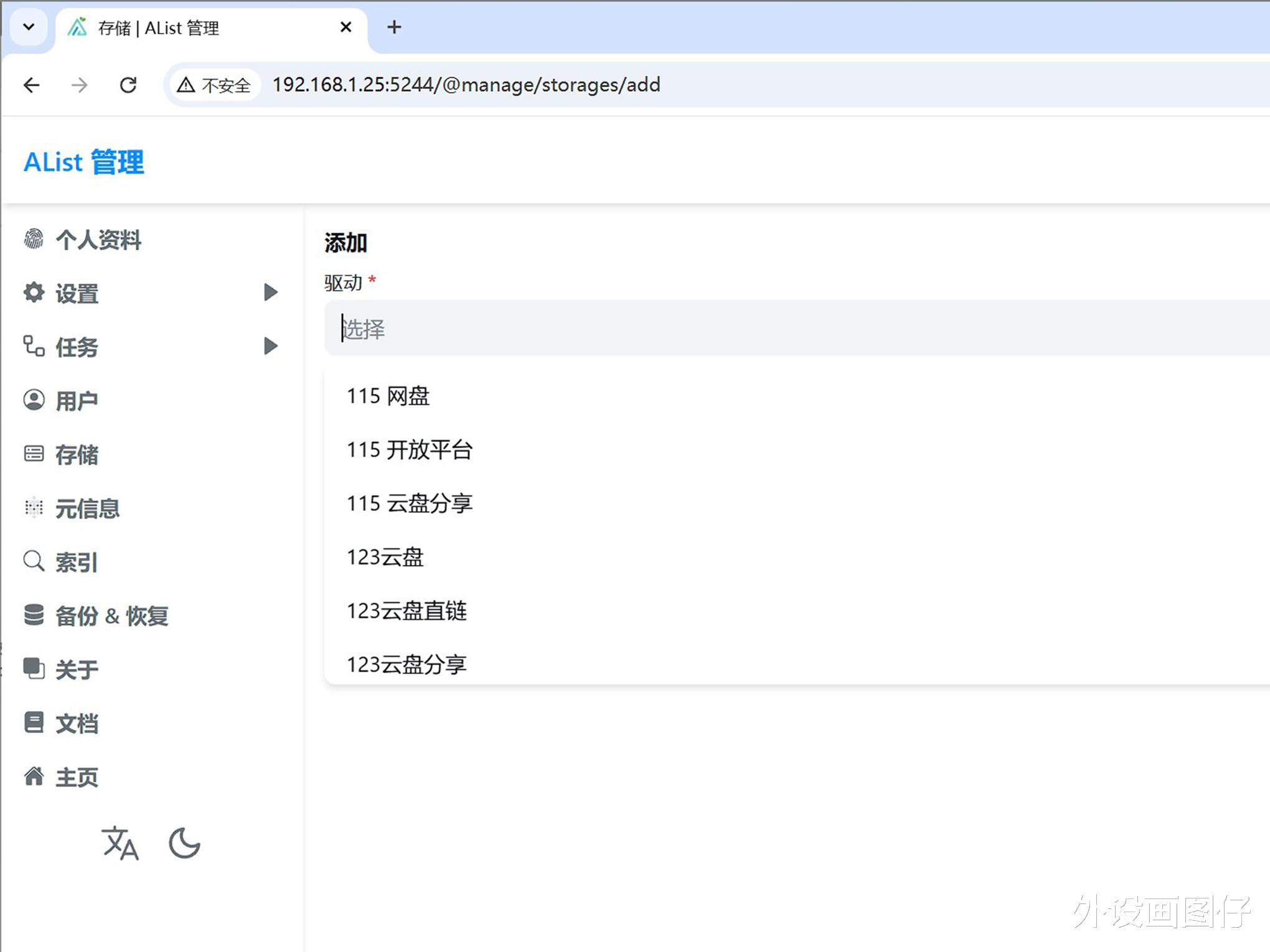Screen dimensions: 1270x952
Task: Click the fingerprint icon beside 个人资料
Action: pos(34,239)
